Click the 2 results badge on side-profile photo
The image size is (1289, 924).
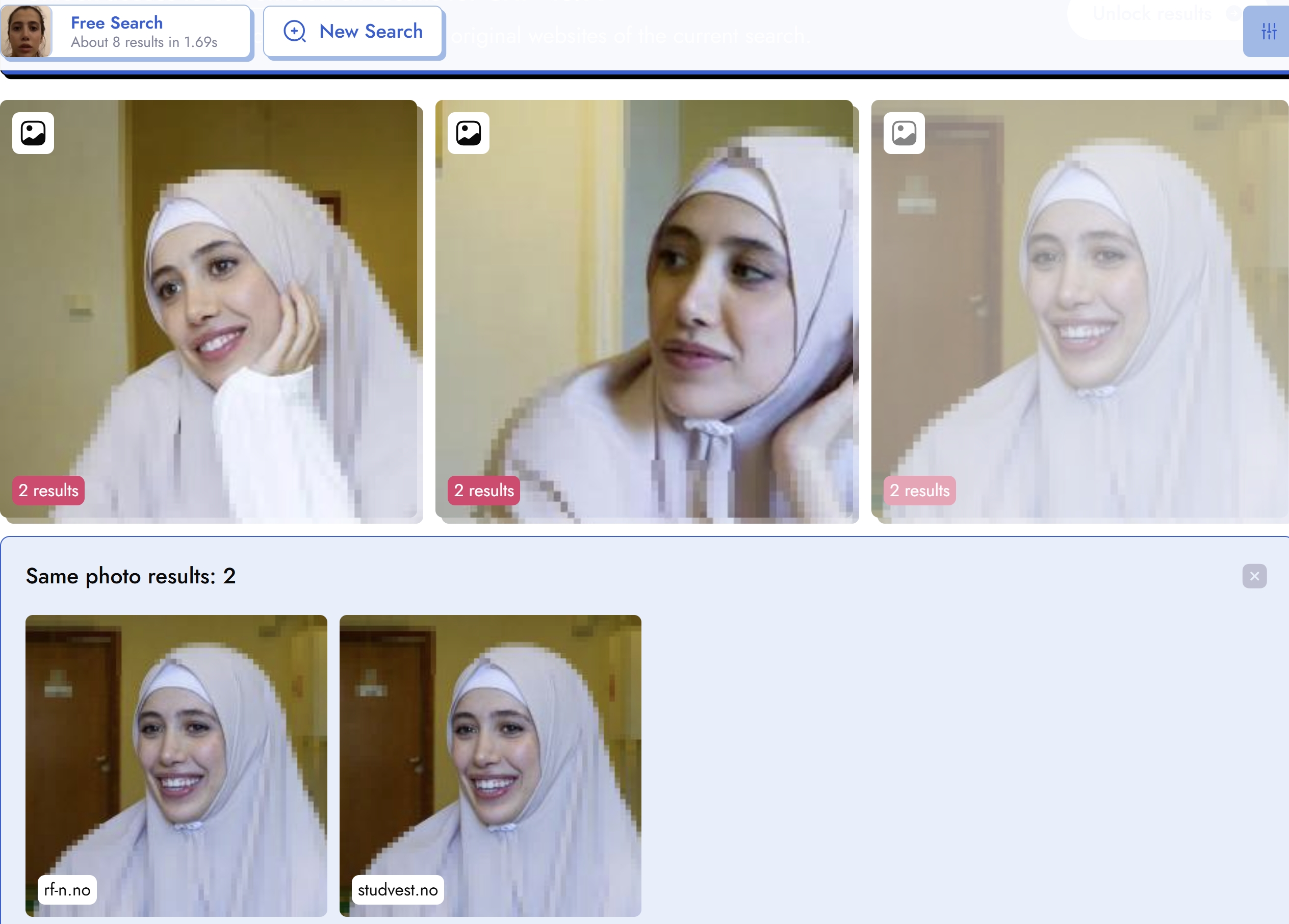point(484,491)
